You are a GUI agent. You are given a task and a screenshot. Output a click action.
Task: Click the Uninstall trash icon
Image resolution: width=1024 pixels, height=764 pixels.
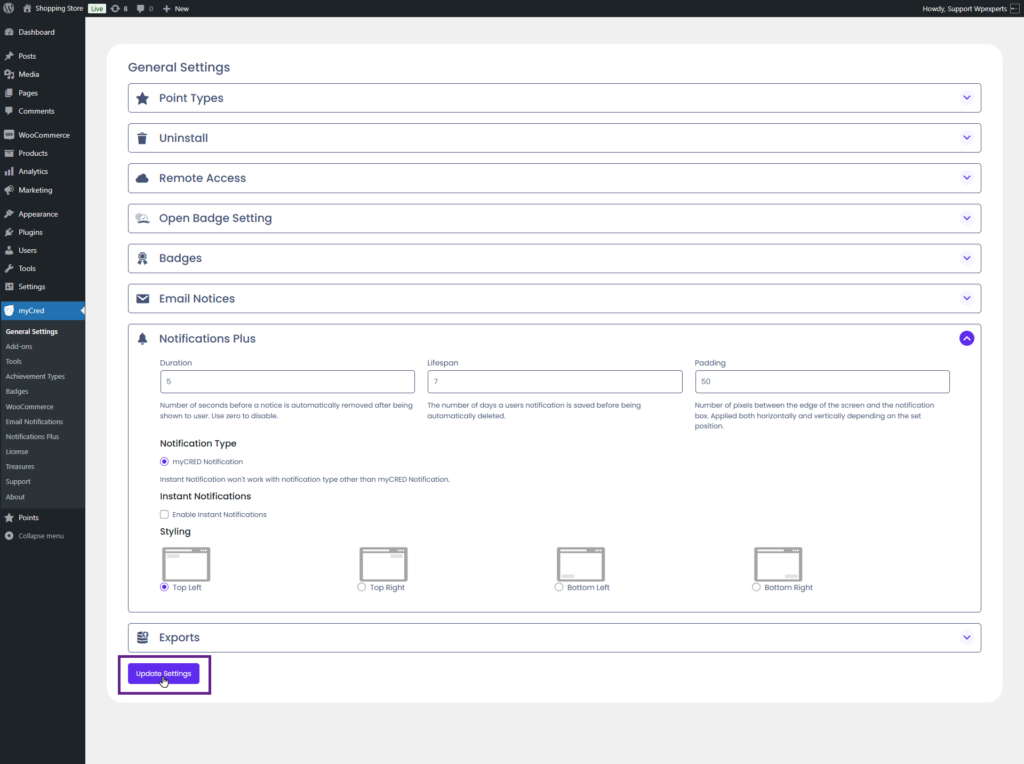[x=142, y=138]
